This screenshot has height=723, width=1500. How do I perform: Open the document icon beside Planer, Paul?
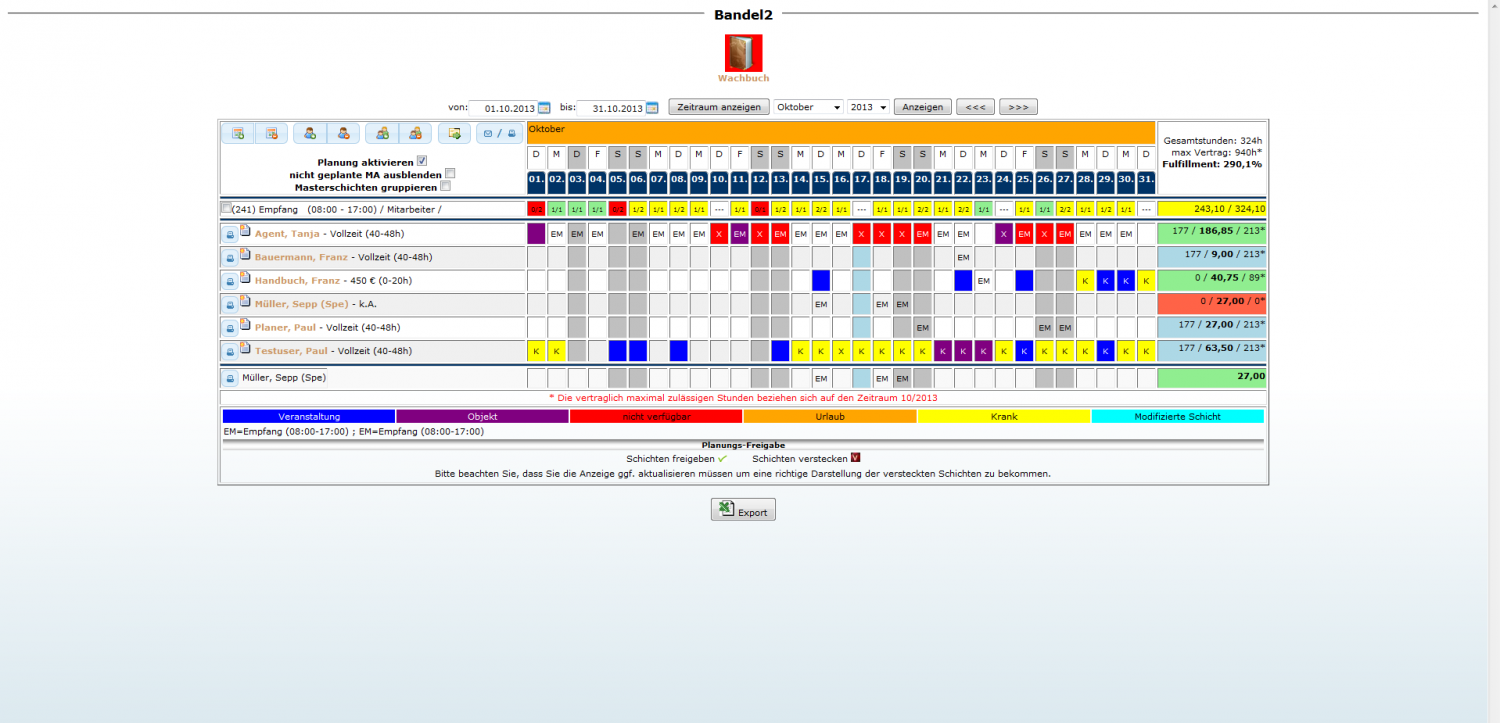(245, 325)
